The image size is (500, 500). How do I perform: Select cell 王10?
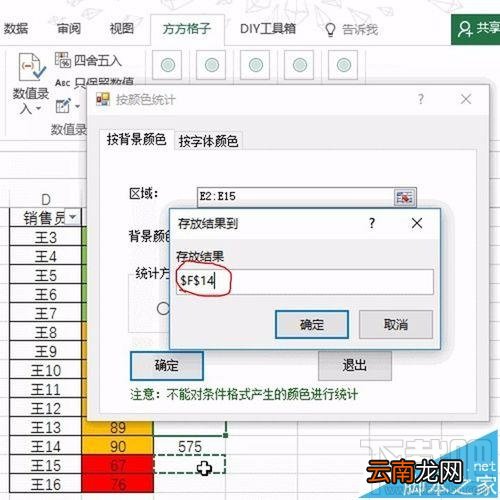coord(46,370)
